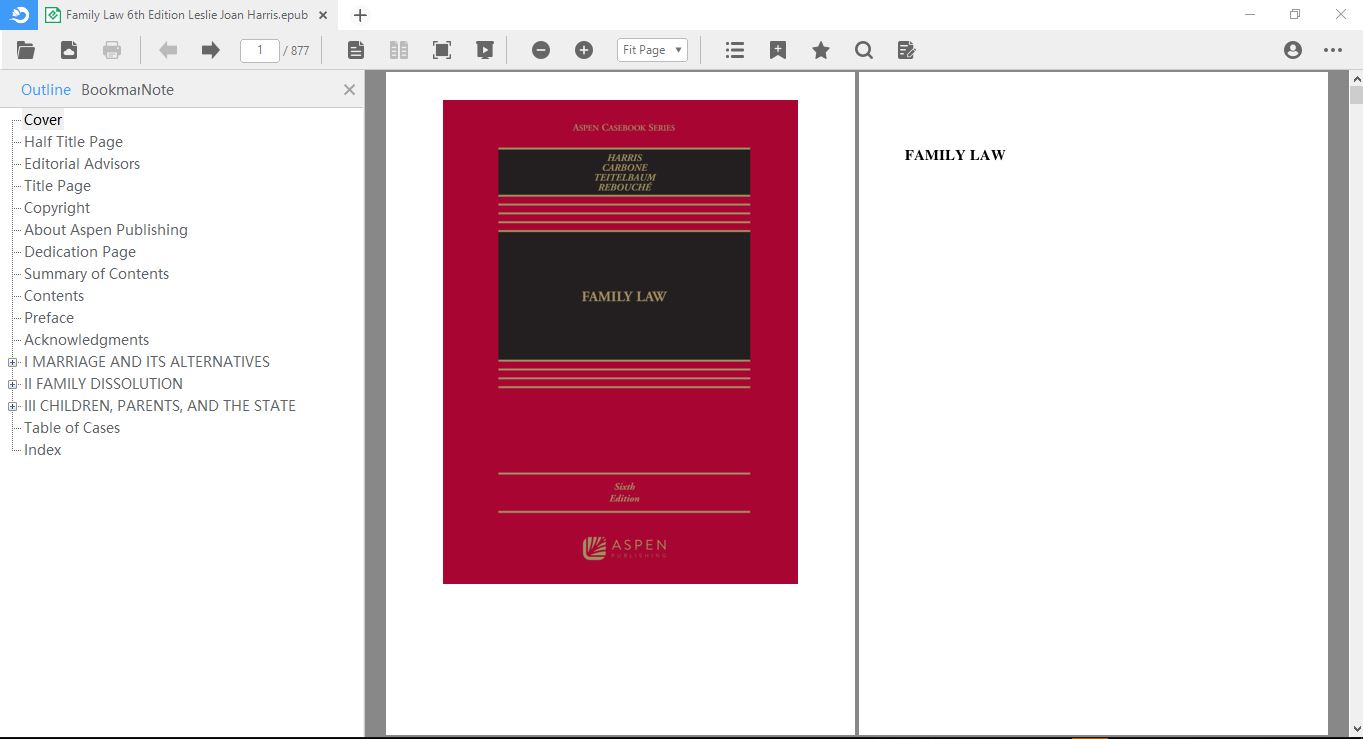
Task: Click the page number input field
Action: point(260,50)
